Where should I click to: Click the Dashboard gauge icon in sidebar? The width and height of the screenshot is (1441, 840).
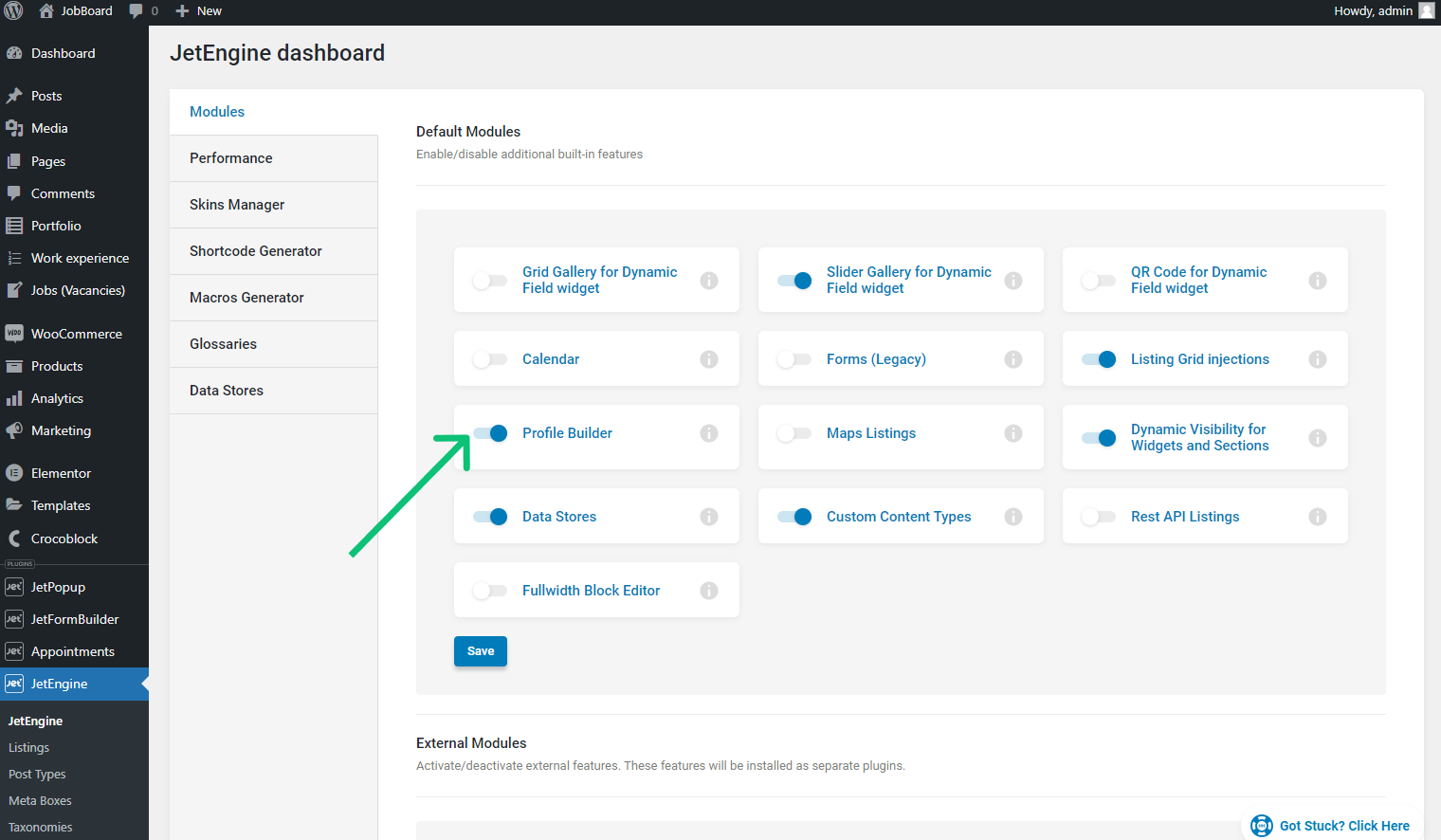point(14,53)
